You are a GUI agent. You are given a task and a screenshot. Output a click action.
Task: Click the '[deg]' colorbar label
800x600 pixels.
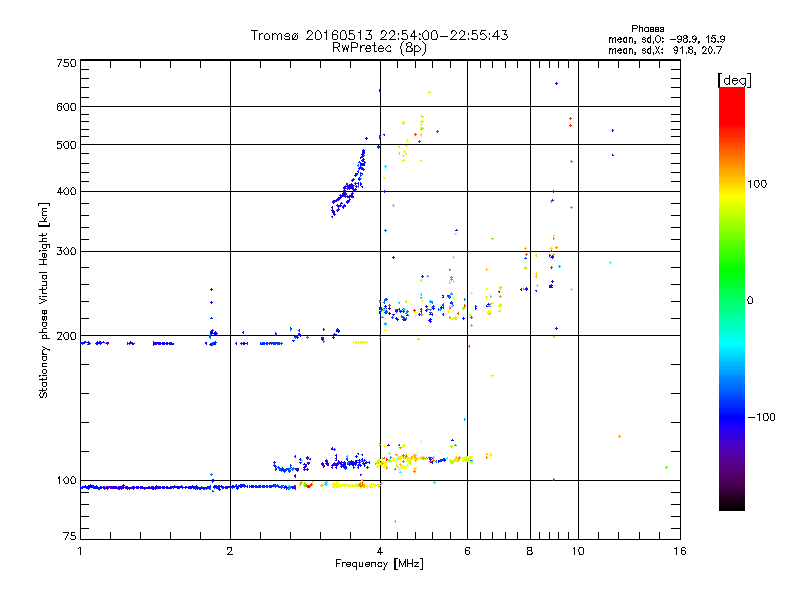coord(734,80)
